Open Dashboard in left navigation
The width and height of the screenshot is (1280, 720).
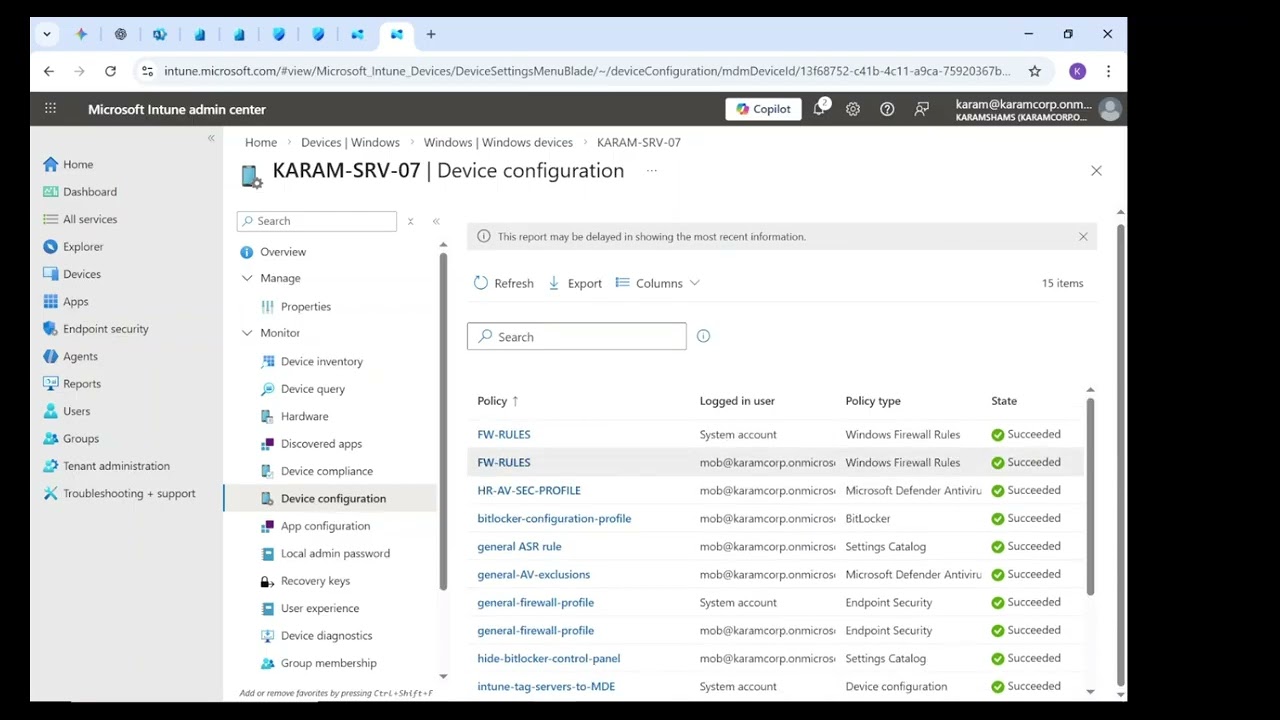point(90,192)
